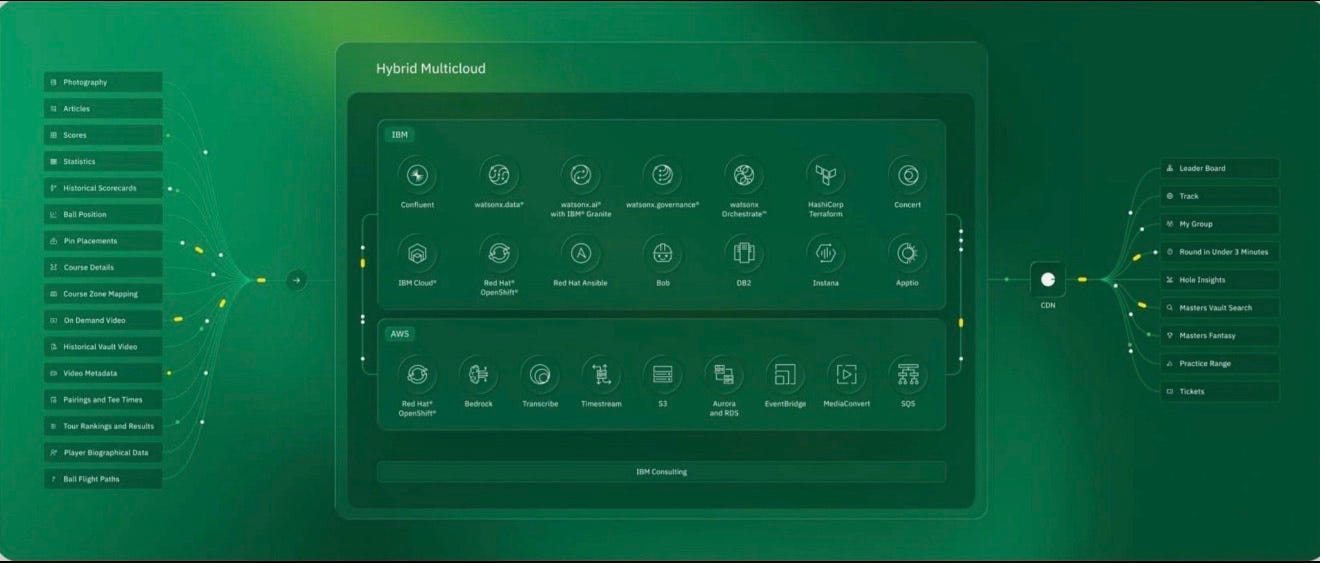Screen dimensions: 1320x563
Task: Click the Apptio icon
Action: (x=908, y=253)
